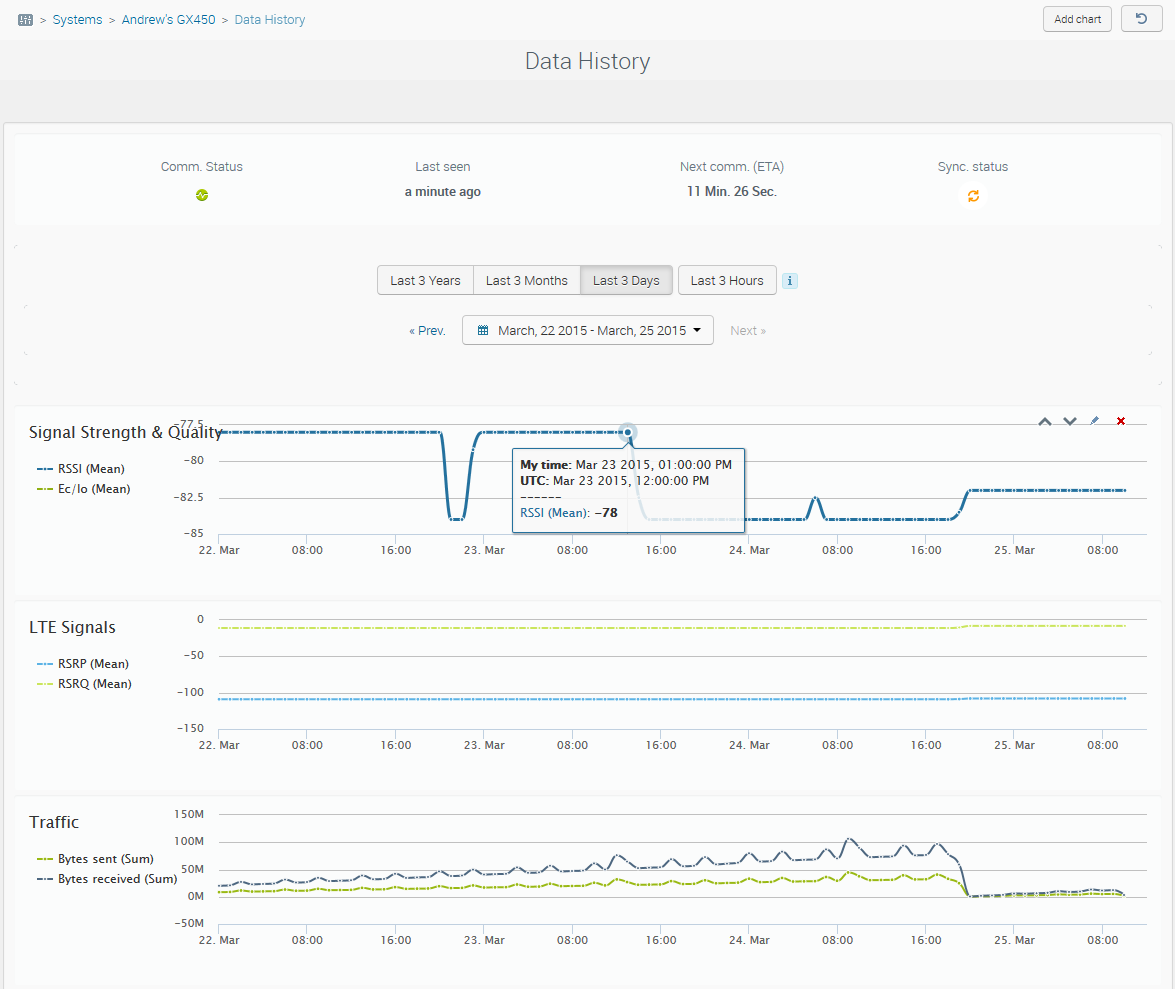
Task: Toggle Ec/Io (Mean) series visibility
Action: coord(90,488)
